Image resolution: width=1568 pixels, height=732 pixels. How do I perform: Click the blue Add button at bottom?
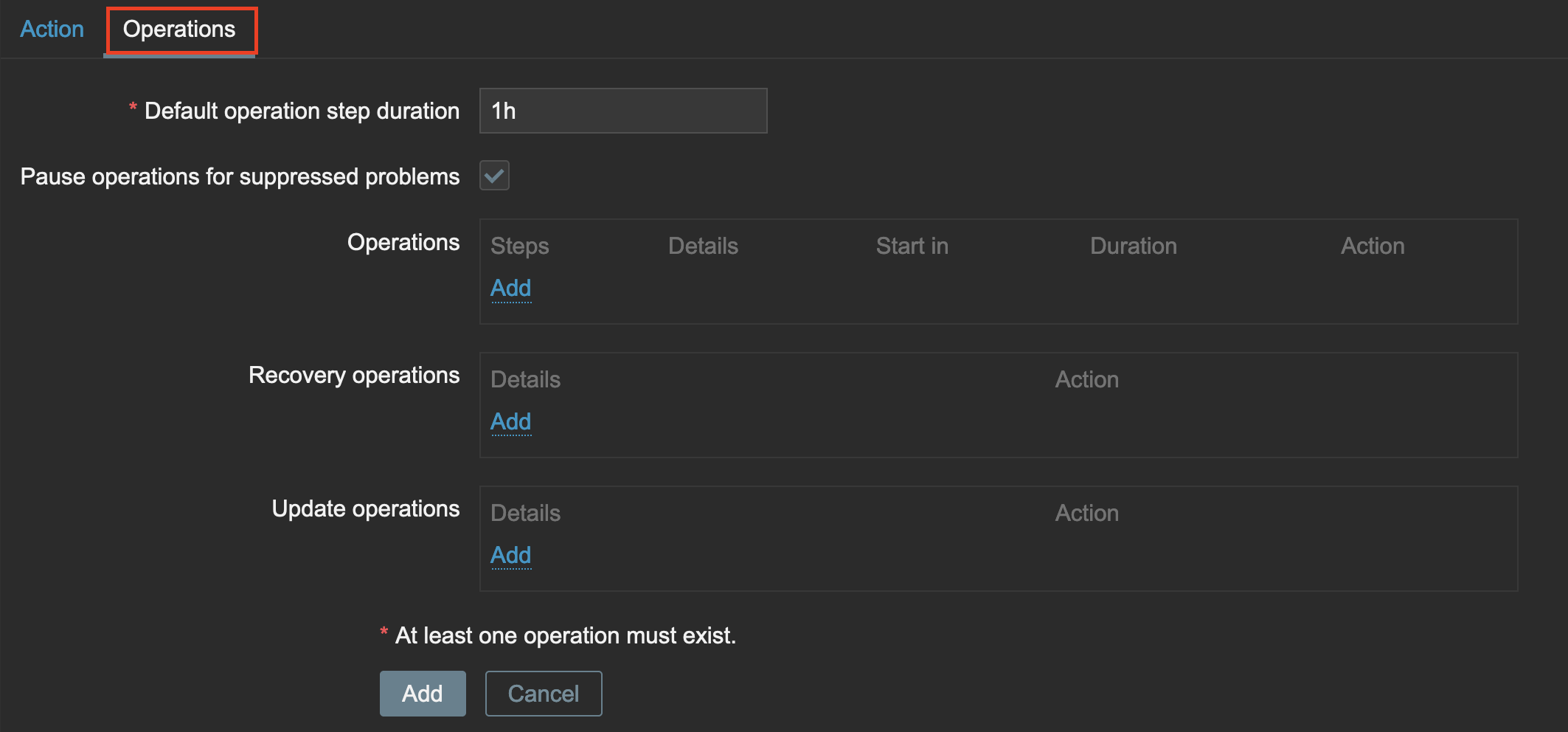423,694
